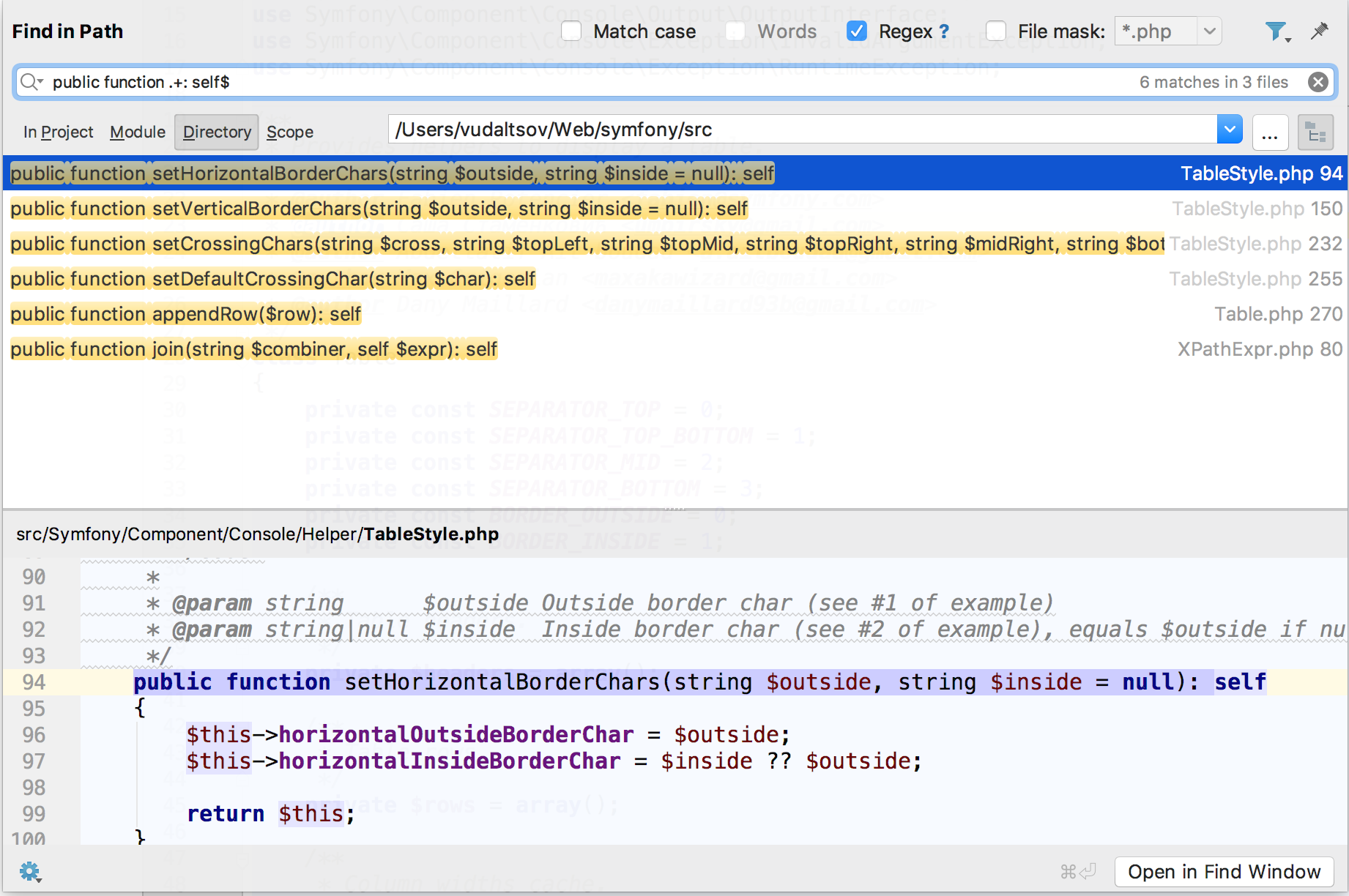This screenshot has height=896, width=1349.
Task: Clear the search query with the X icon
Action: tap(1318, 82)
